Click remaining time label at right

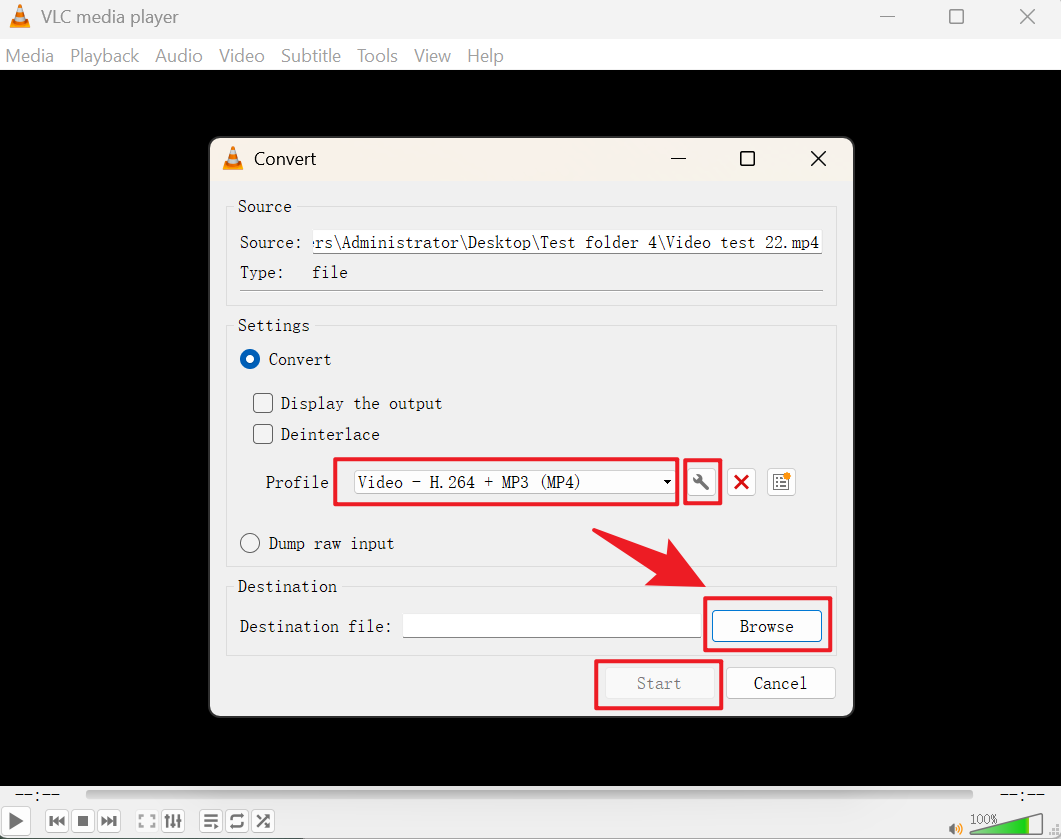[1022, 794]
